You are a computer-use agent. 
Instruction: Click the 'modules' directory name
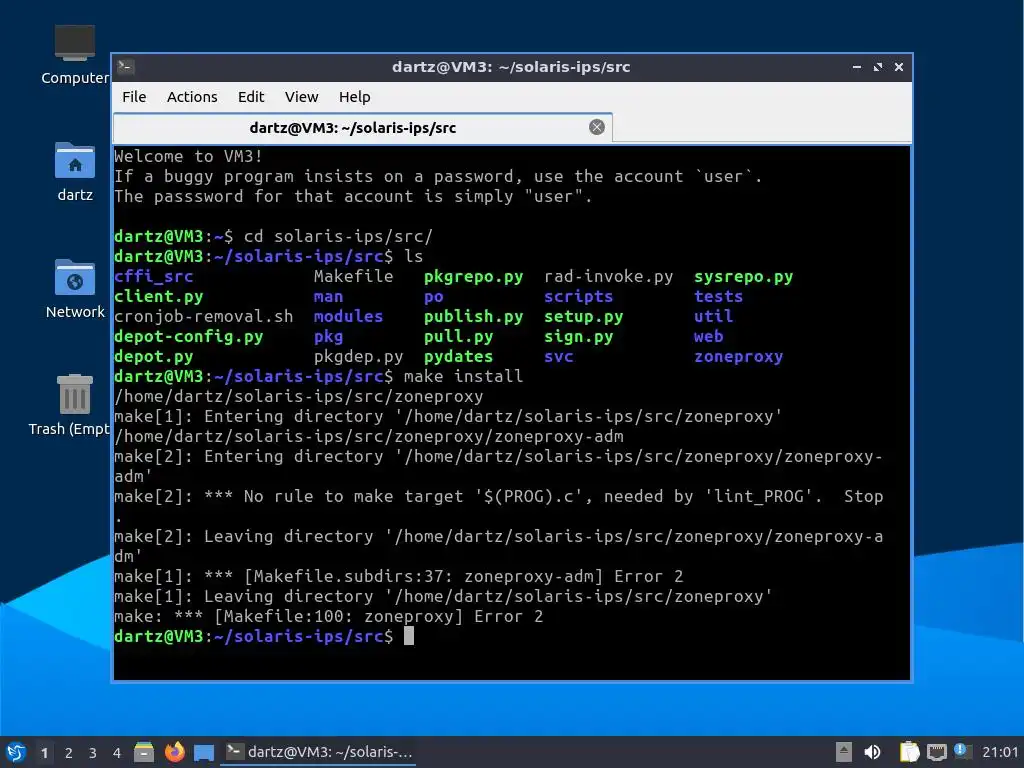click(348, 316)
